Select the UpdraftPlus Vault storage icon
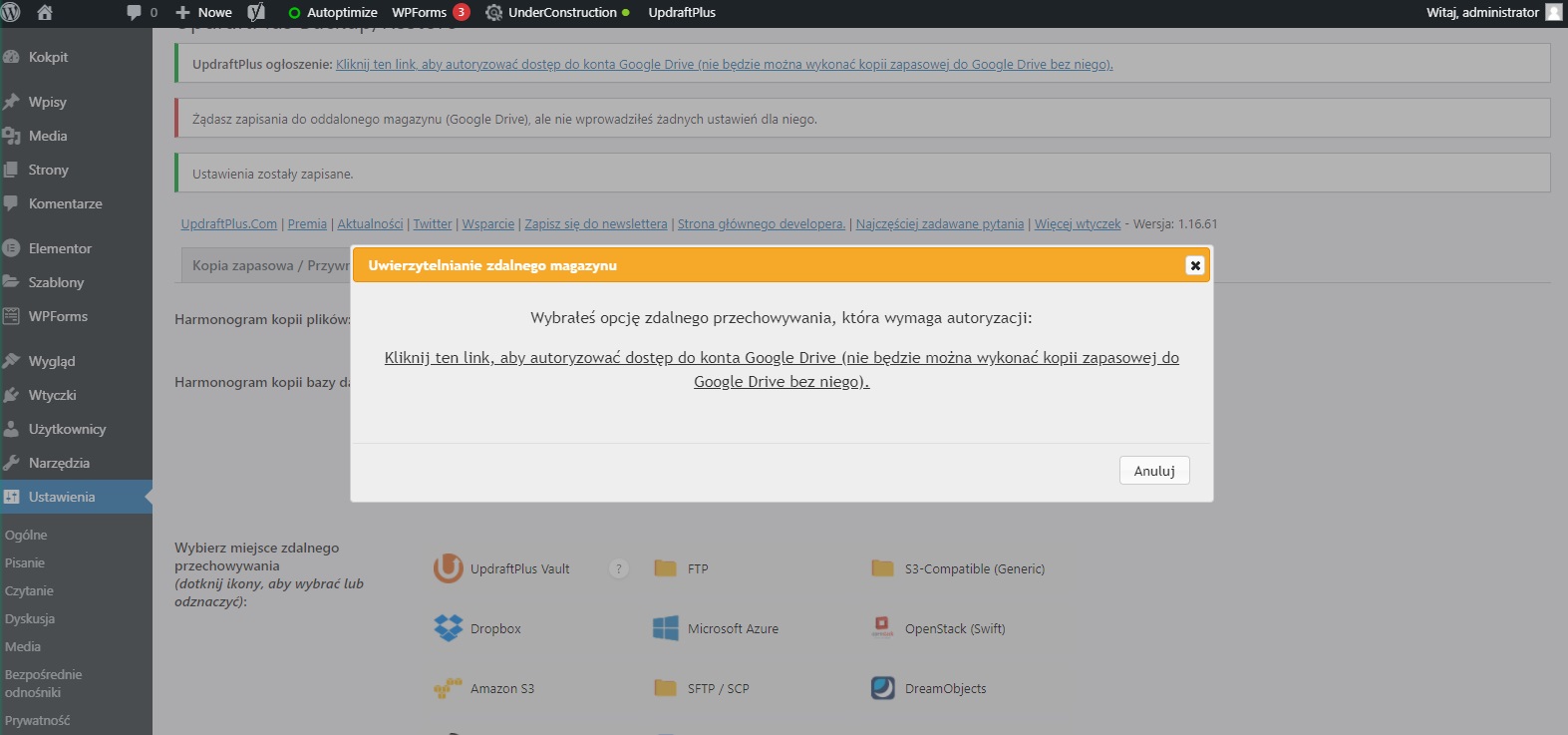 pos(448,568)
